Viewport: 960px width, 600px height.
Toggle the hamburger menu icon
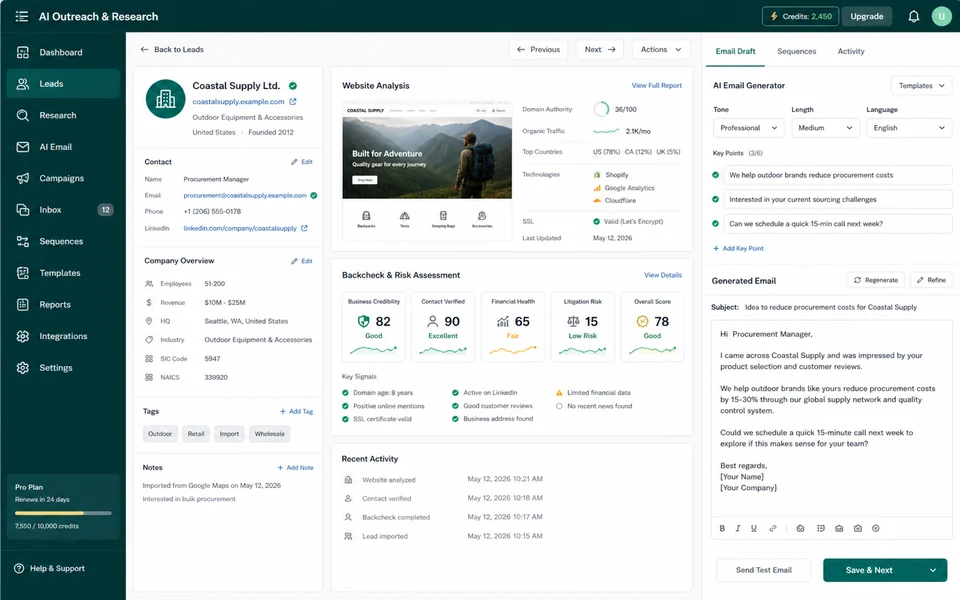click(x=22, y=17)
